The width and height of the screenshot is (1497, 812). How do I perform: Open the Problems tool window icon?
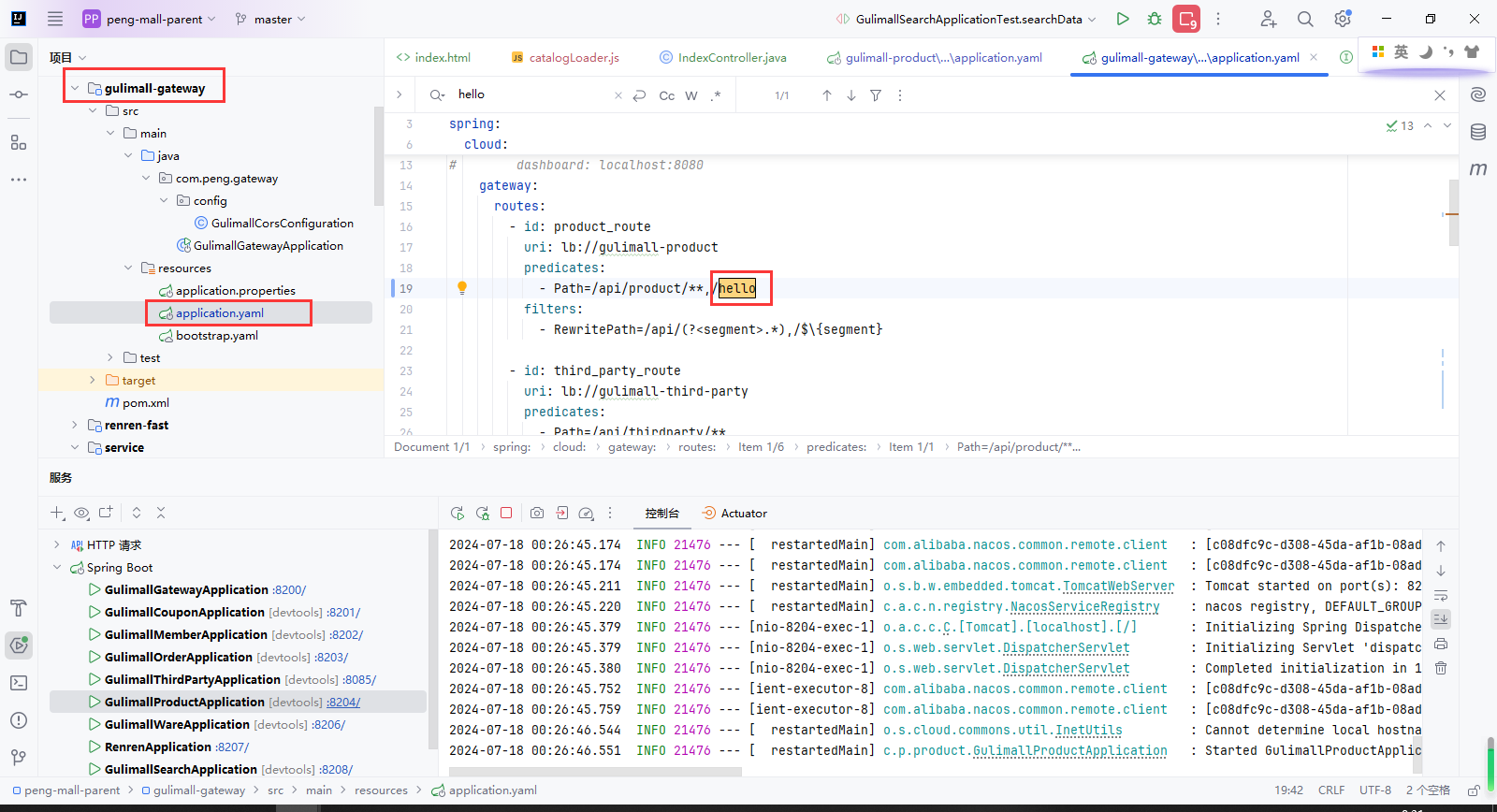pos(19,720)
